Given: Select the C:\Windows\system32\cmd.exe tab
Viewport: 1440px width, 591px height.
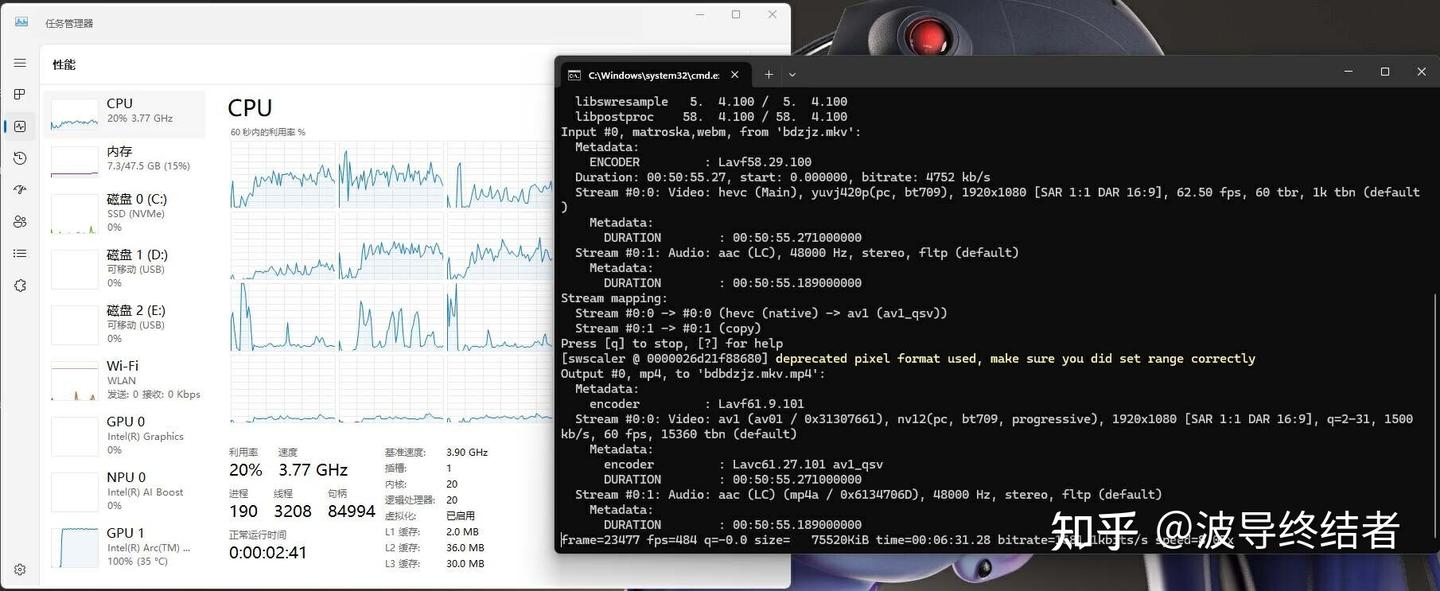Looking at the screenshot, I should [655, 74].
